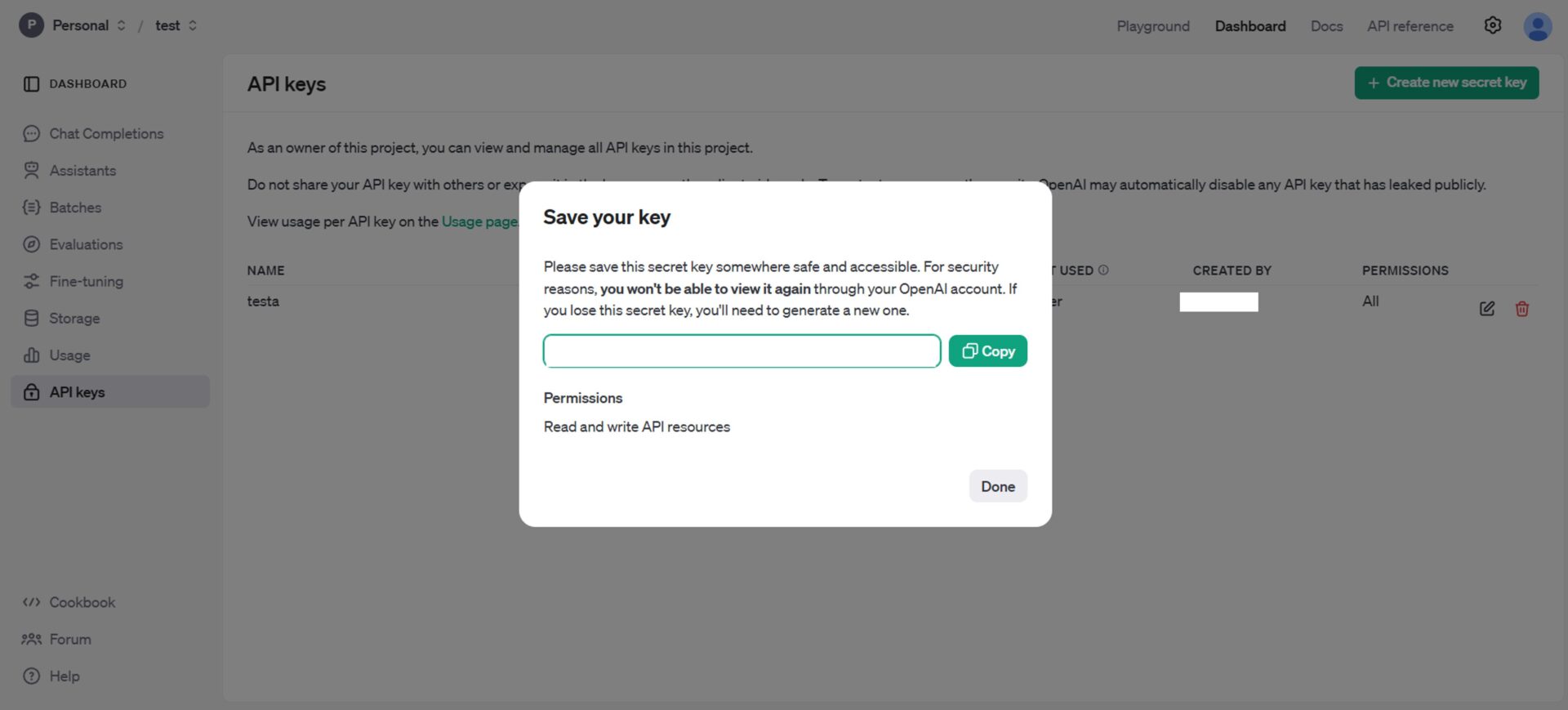Click Create new secret key button
1568x710 pixels.
tap(1445, 83)
